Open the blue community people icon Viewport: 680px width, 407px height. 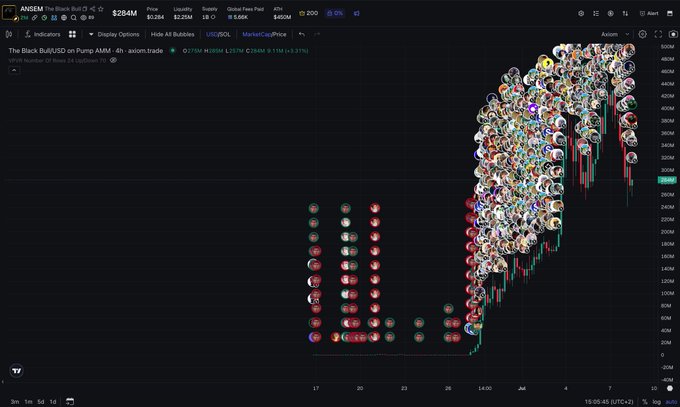(54, 18)
